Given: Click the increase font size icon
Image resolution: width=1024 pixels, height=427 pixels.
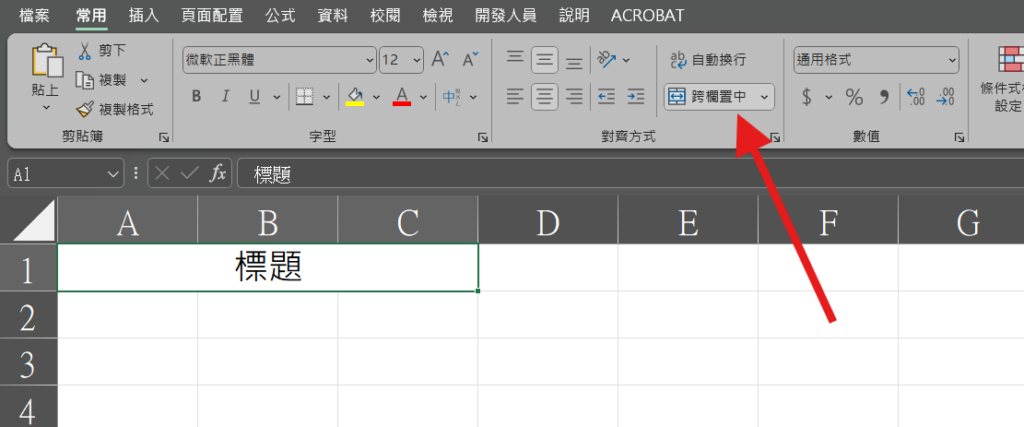Looking at the screenshot, I should click(440, 60).
